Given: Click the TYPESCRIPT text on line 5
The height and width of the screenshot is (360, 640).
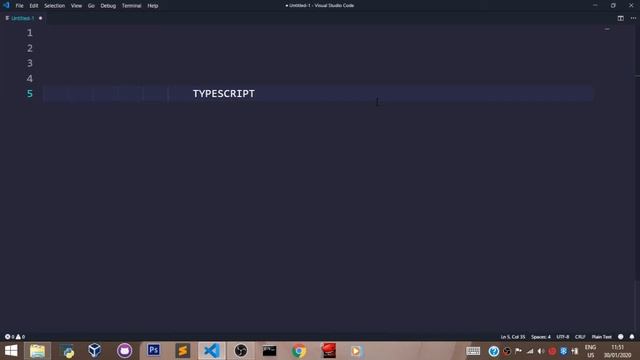Looking at the screenshot, I should 224,93.
